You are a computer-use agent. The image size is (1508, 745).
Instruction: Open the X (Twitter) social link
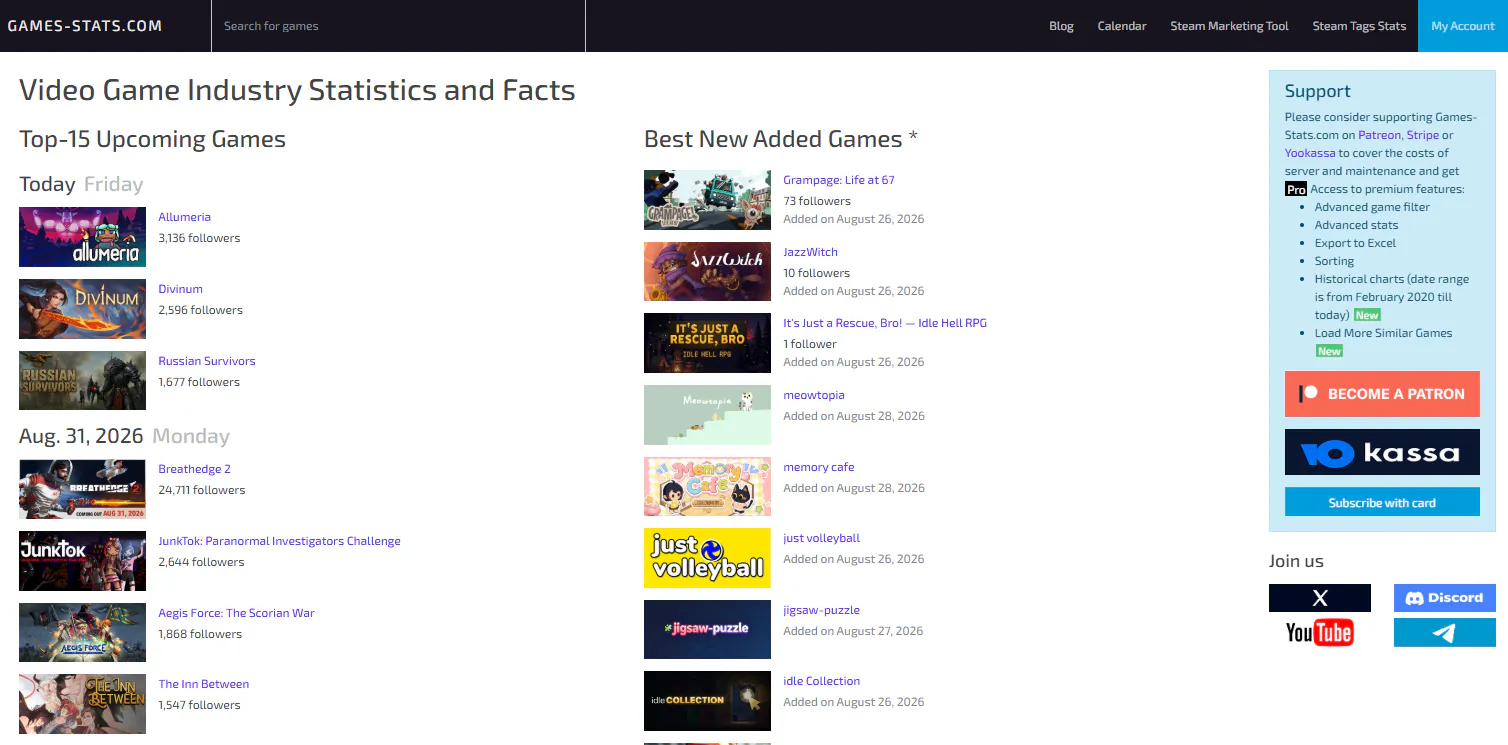click(x=1319, y=598)
